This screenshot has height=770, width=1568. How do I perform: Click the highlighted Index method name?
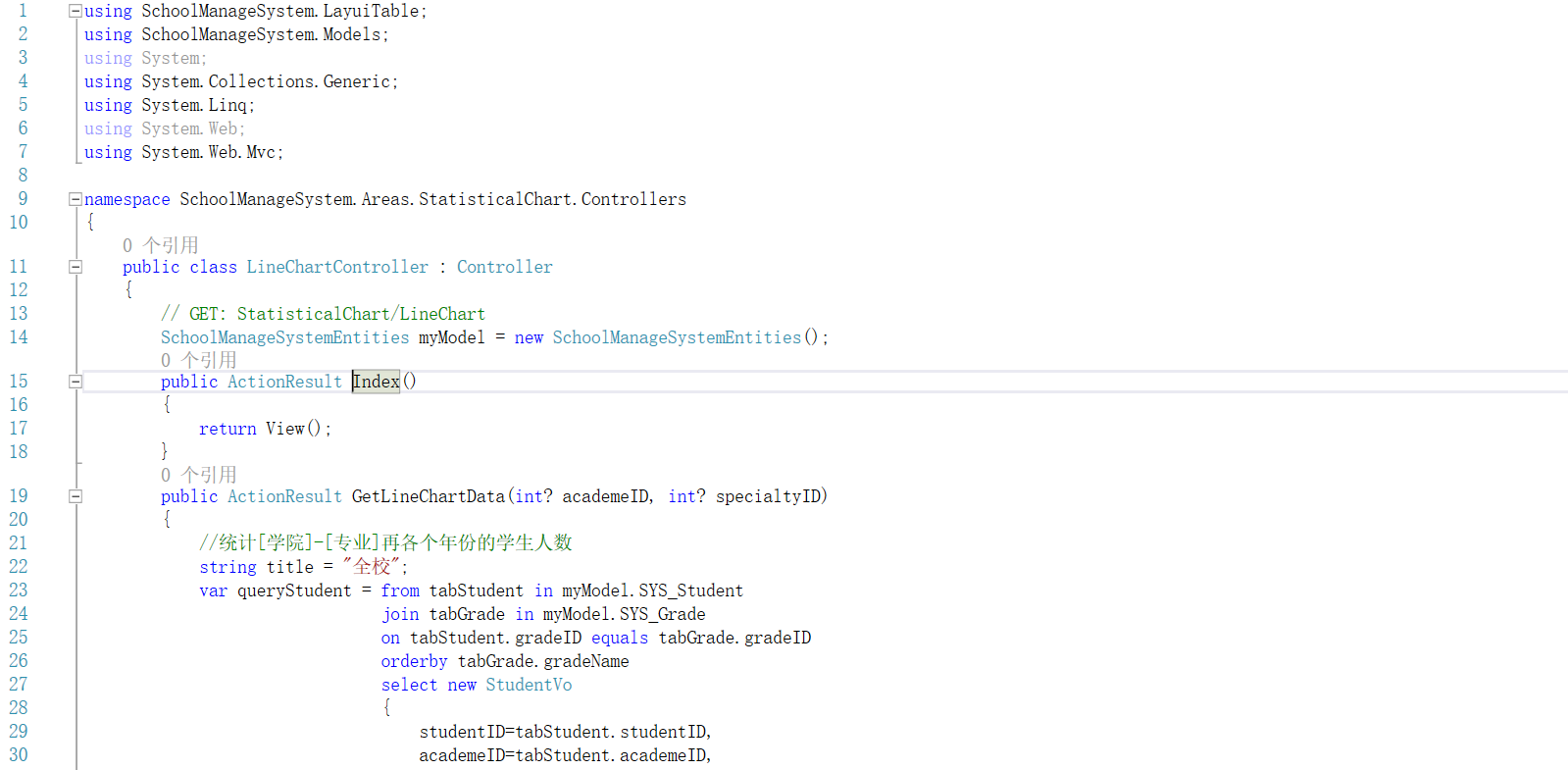[x=377, y=382]
